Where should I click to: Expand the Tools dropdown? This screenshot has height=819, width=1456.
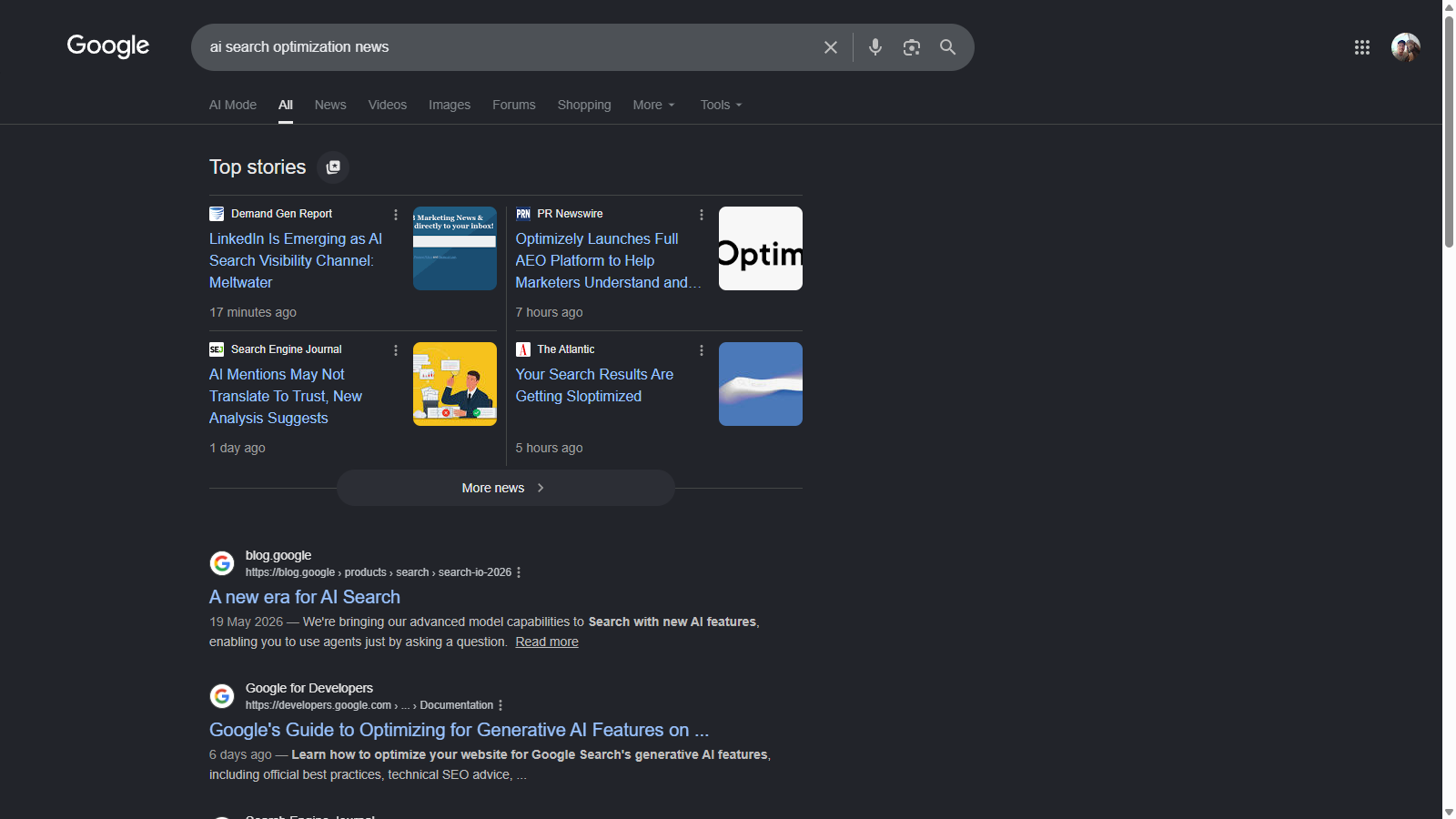pyautogui.click(x=721, y=105)
